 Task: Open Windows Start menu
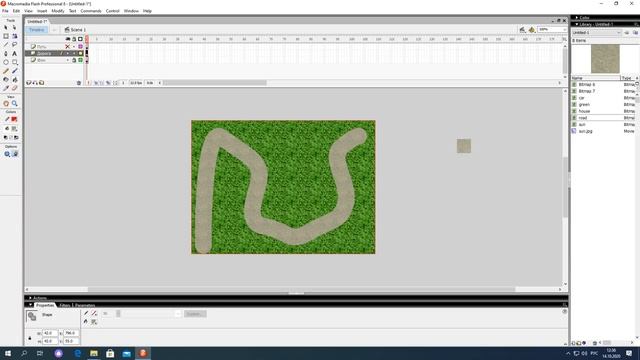[x=7, y=353]
